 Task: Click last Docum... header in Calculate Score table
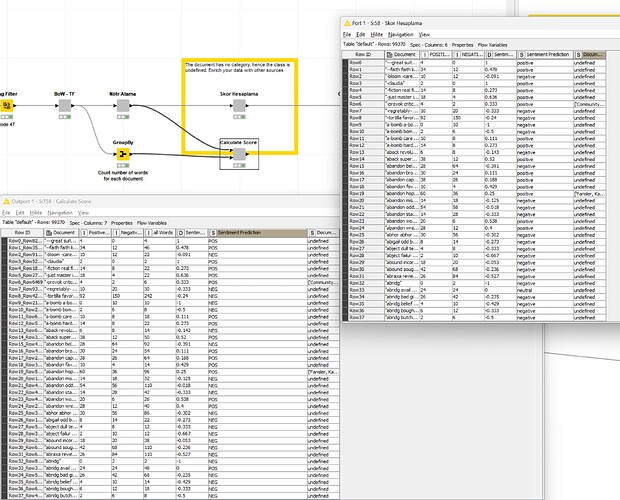pos(323,233)
